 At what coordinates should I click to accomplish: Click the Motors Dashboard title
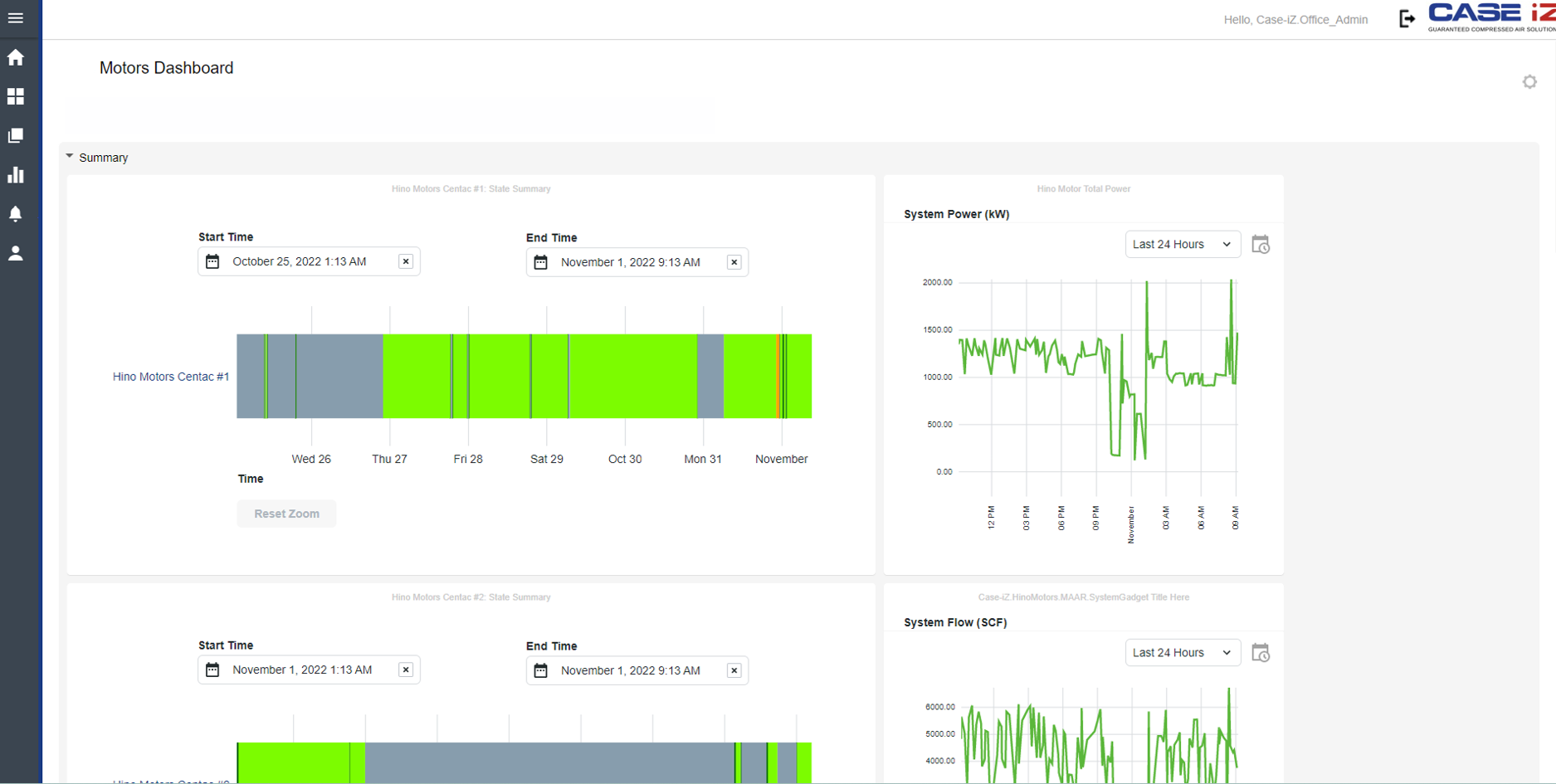point(166,68)
